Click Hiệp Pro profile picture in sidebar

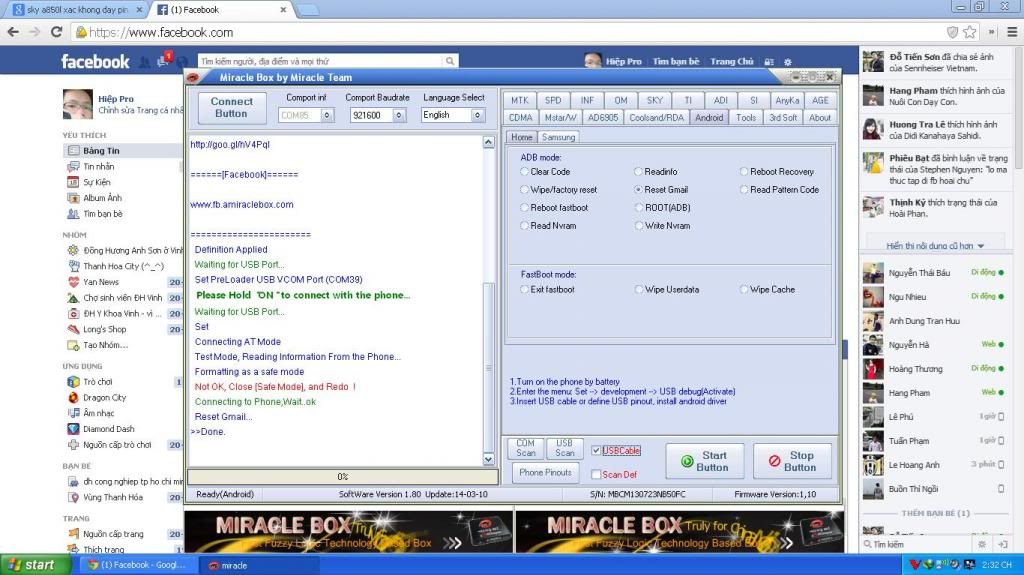click(x=78, y=104)
